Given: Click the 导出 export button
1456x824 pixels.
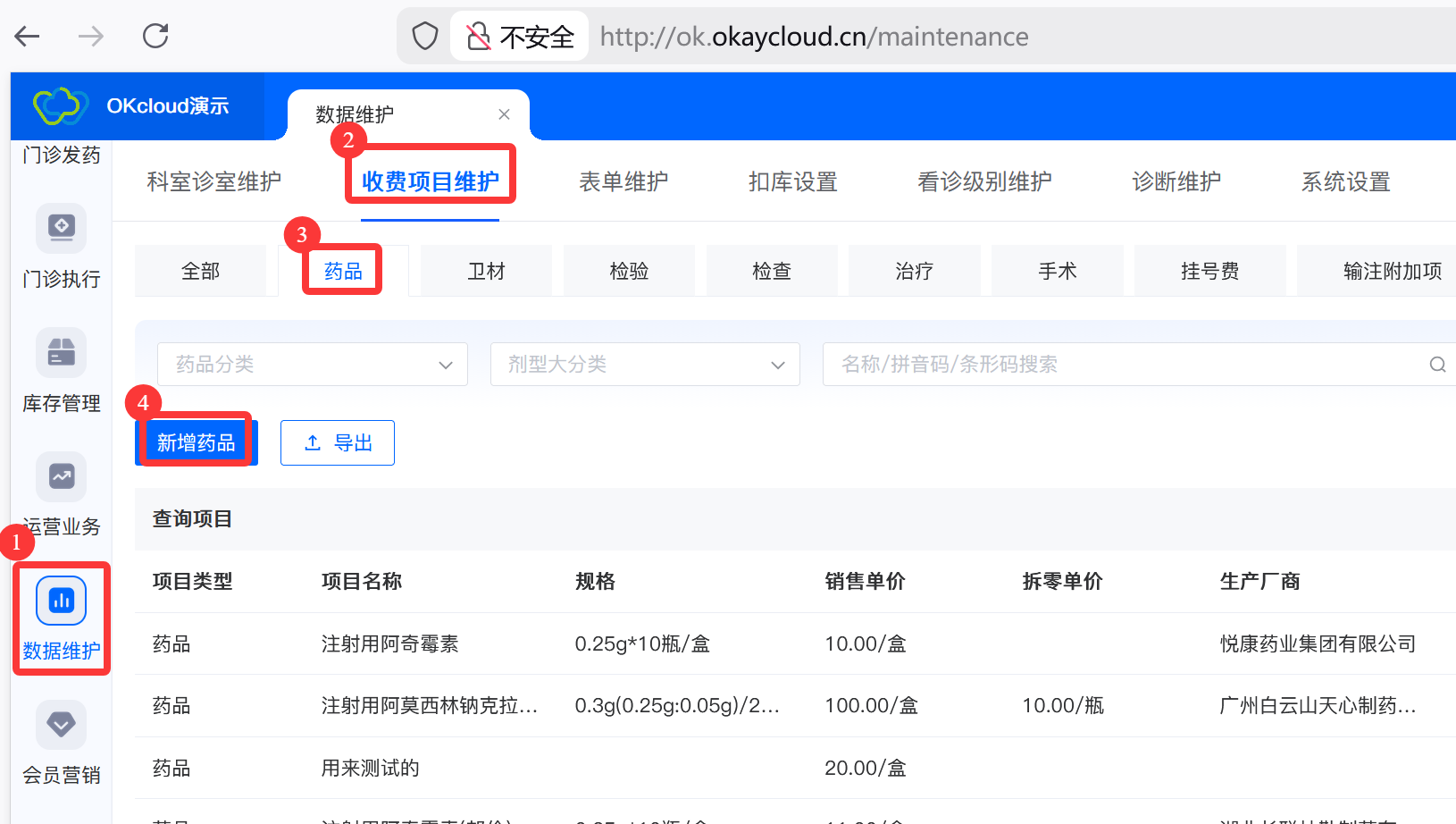Looking at the screenshot, I should [338, 443].
